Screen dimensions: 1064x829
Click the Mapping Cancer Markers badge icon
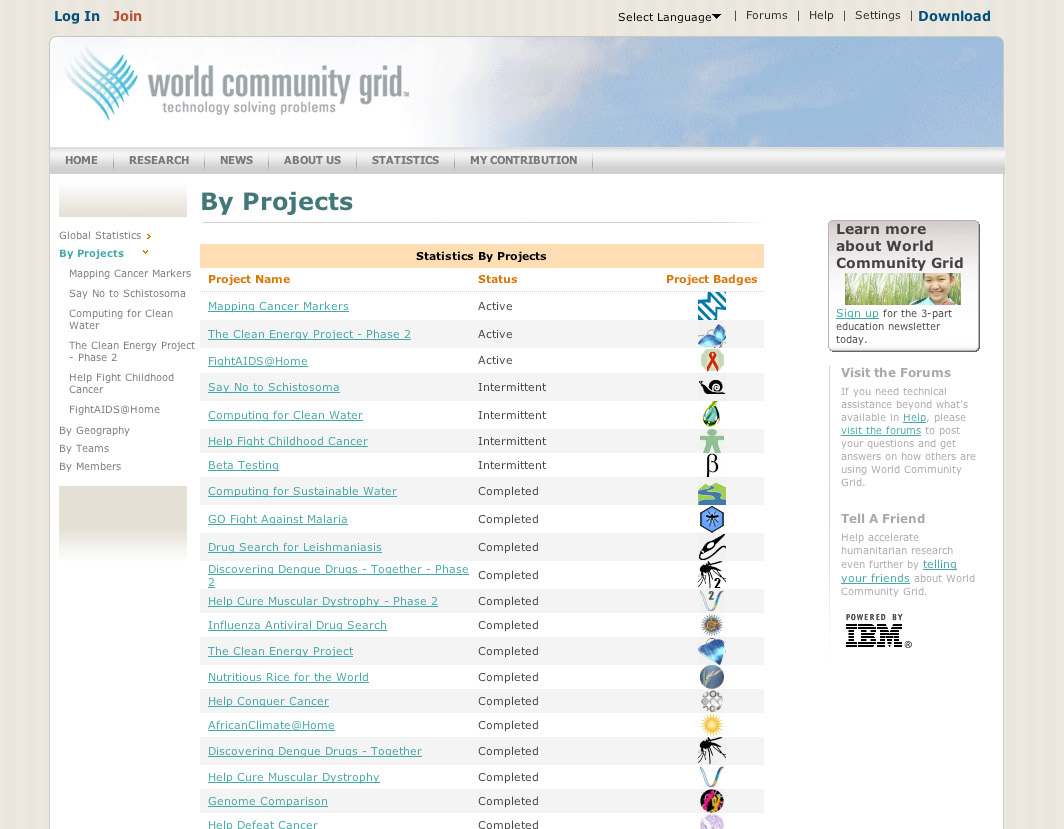(711, 306)
